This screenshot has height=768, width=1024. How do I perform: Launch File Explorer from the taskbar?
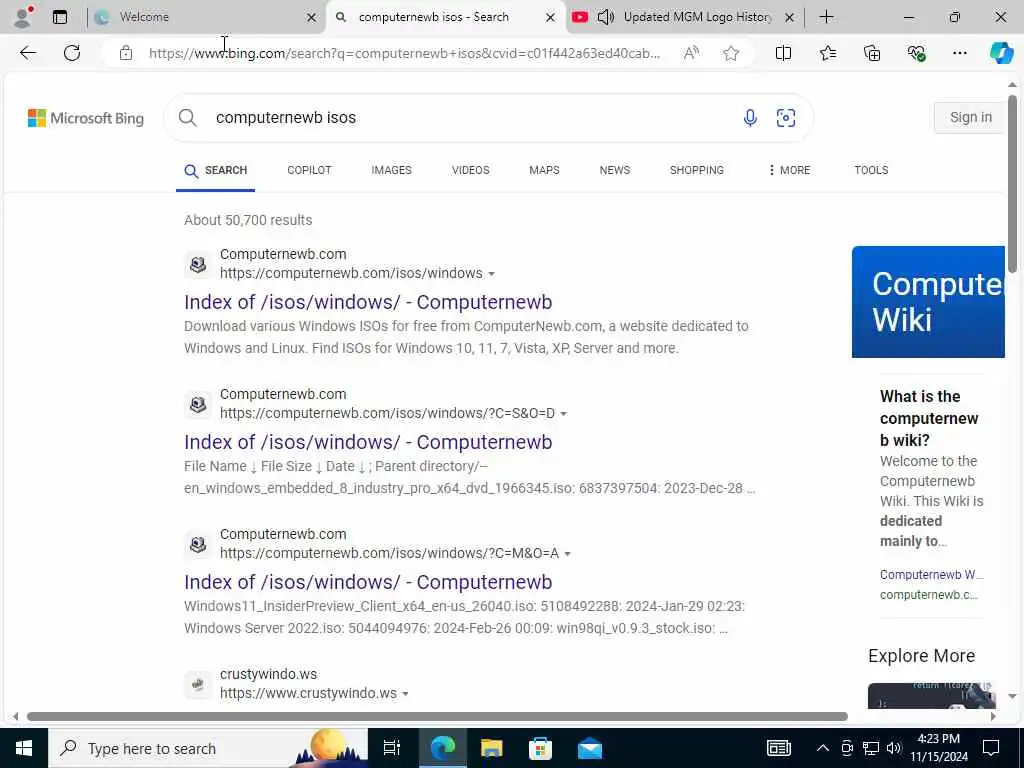(x=491, y=748)
